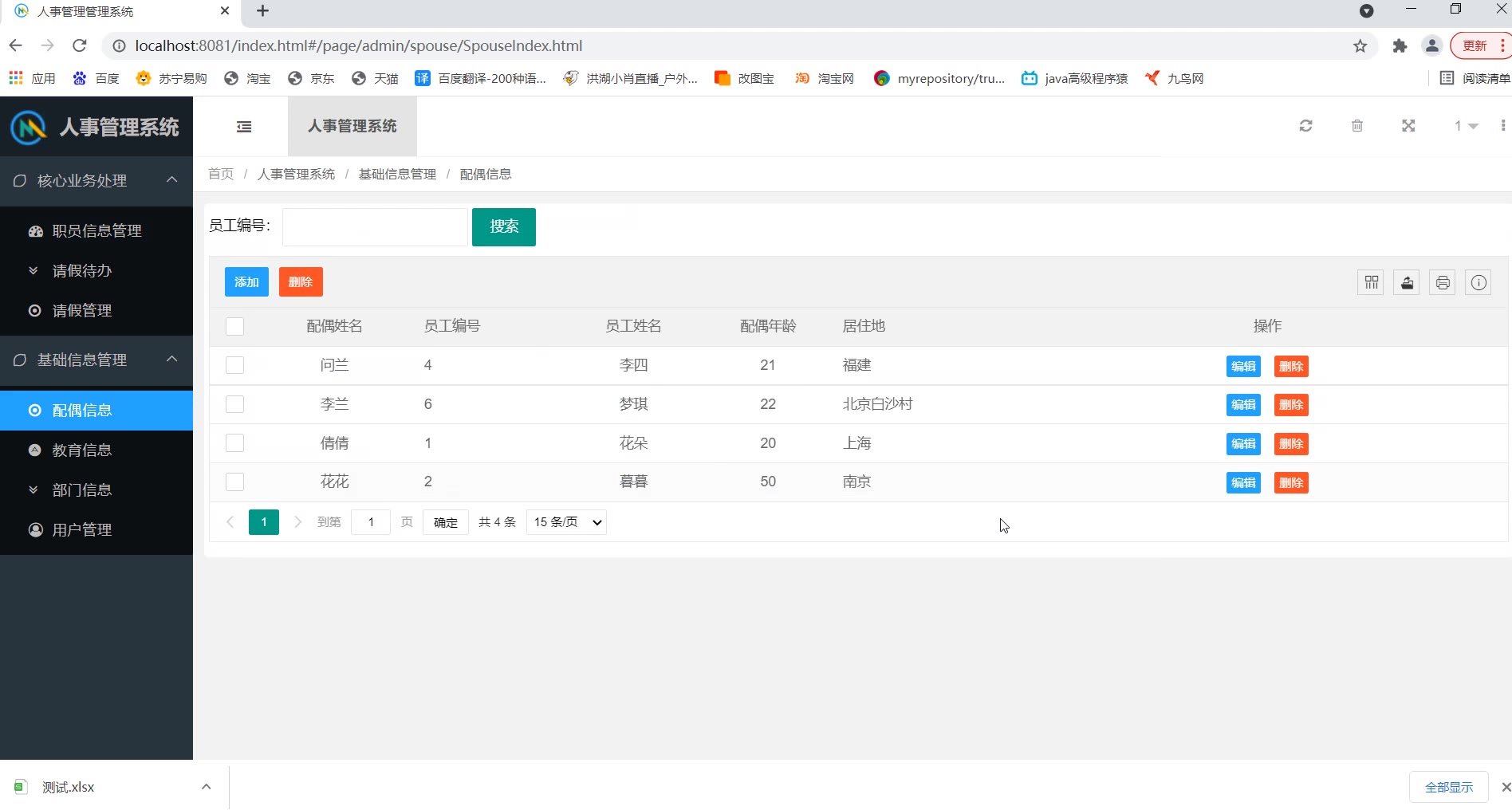Click the browser 更新 button
Screen dimensions: 1512x810
(1481, 46)
